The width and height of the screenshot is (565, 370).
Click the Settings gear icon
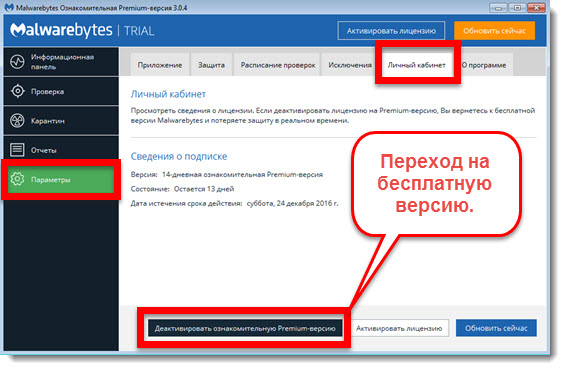pos(17,179)
